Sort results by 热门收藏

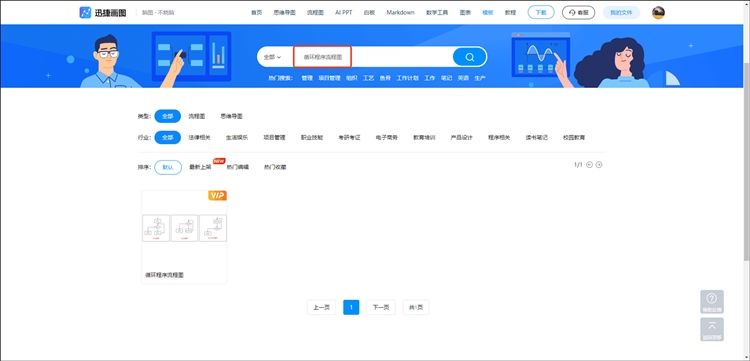[x=275, y=167]
